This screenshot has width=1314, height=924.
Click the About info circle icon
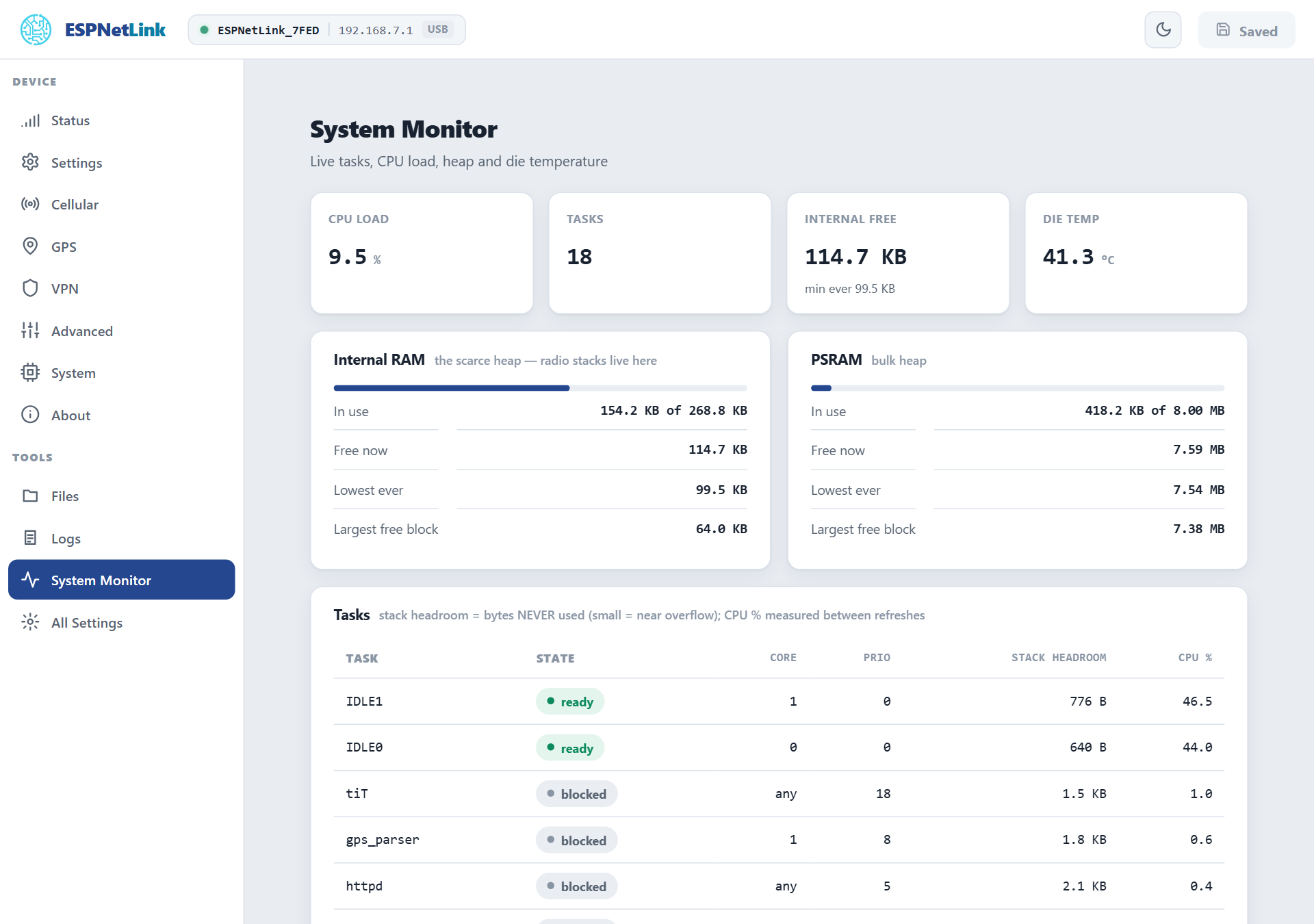[30, 415]
